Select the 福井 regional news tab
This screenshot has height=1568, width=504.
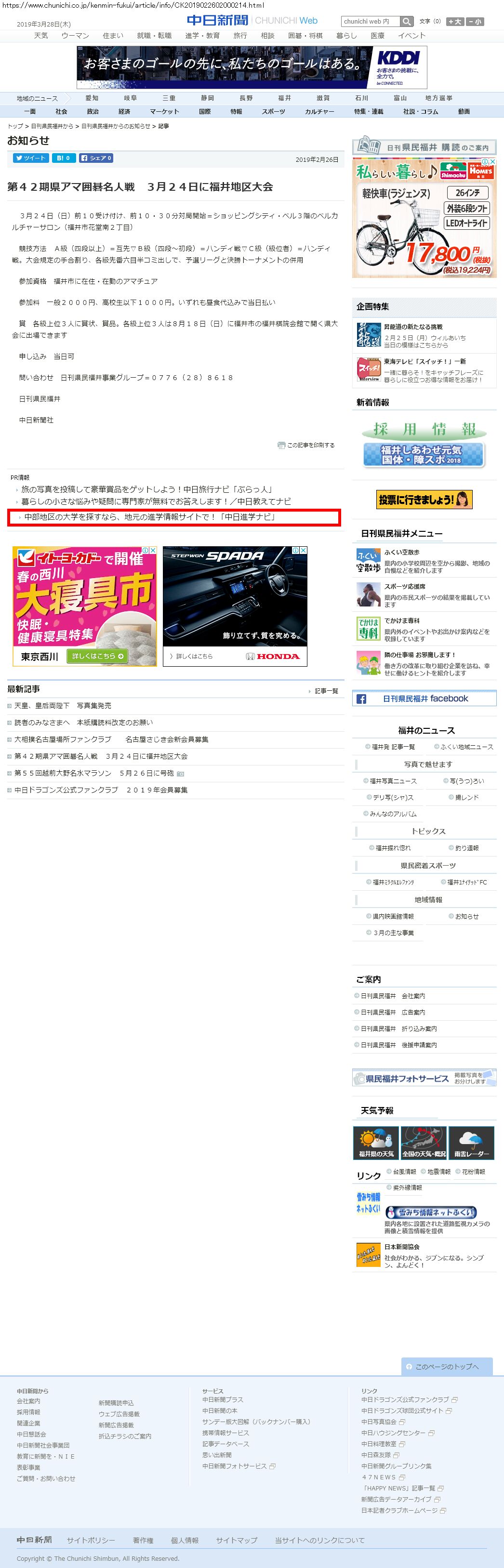click(284, 98)
